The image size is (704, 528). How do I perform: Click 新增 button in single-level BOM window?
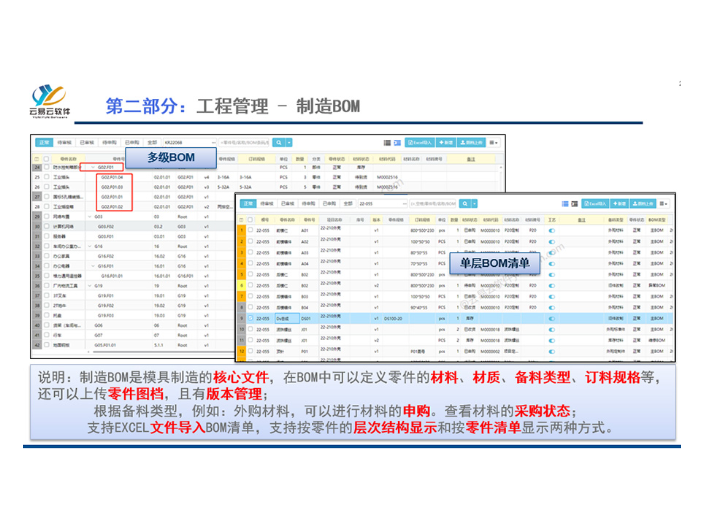point(620,204)
